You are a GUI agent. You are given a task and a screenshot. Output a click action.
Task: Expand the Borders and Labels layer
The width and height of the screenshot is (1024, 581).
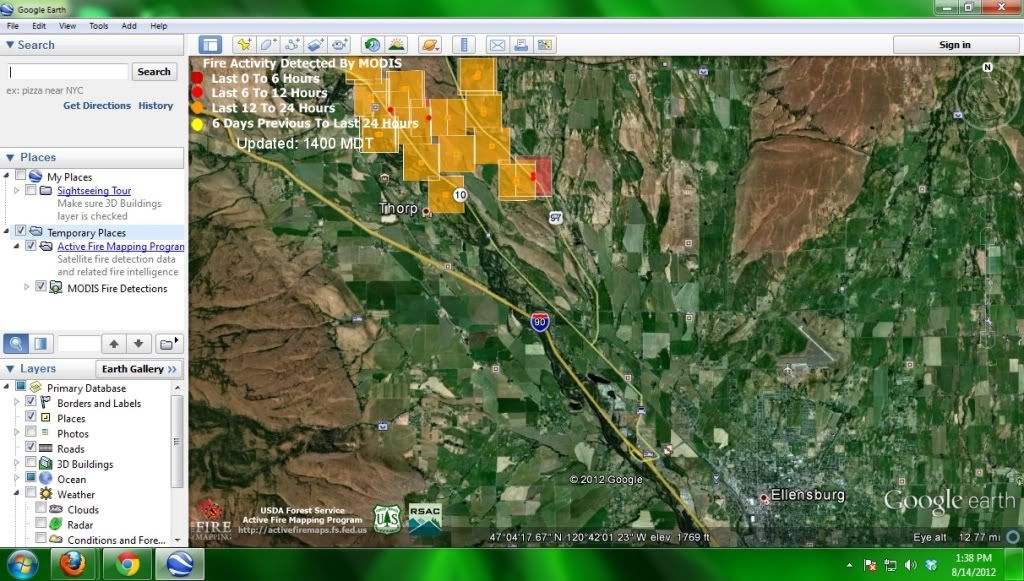tap(17, 403)
